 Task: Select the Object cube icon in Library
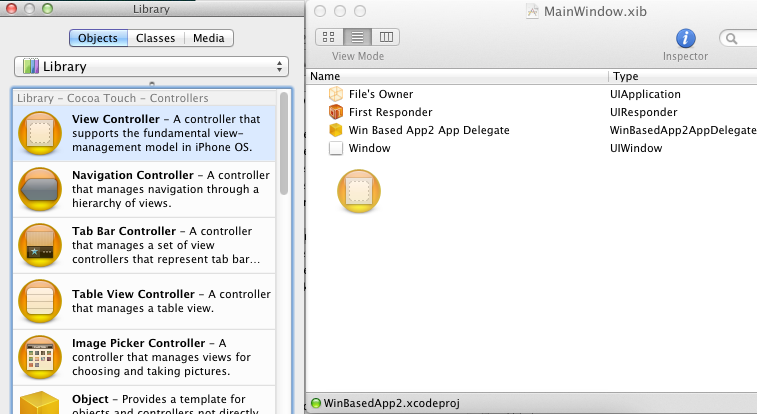(40, 403)
